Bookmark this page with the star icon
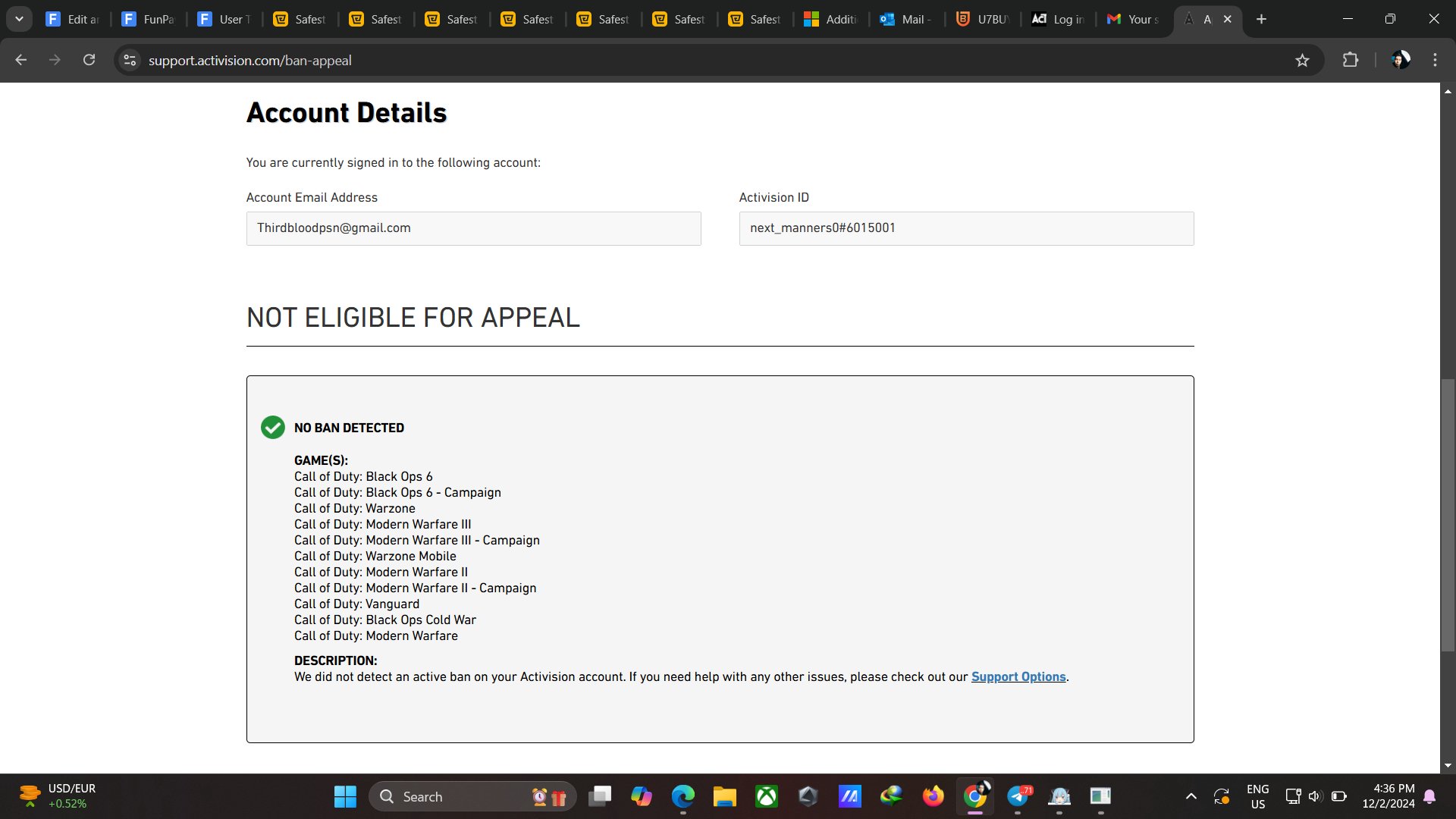 click(x=1302, y=60)
